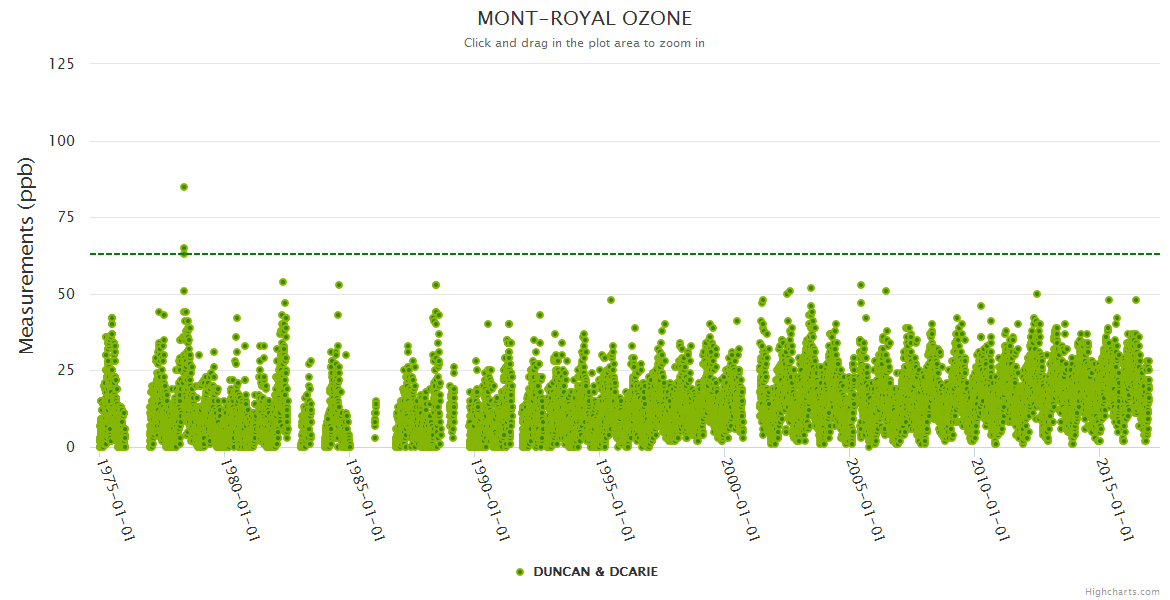
Task: Click the 100 y-axis tick label
Action: coord(61,141)
